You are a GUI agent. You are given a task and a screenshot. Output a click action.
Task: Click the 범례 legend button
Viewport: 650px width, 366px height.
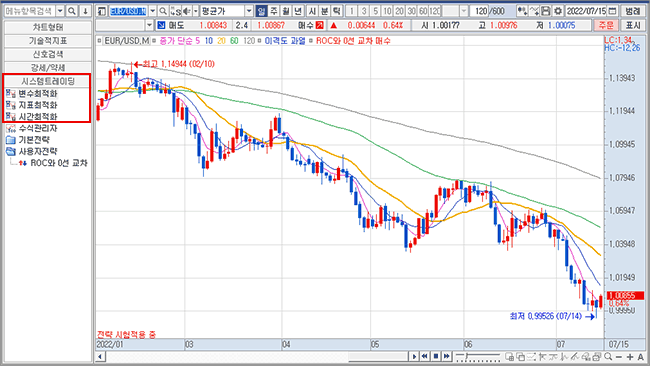pos(633,11)
